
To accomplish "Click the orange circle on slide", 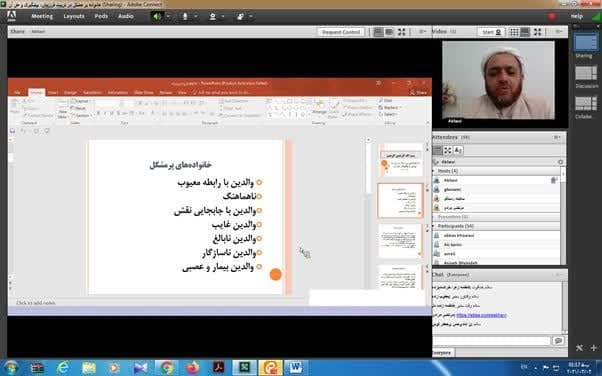I will click(275, 274).
